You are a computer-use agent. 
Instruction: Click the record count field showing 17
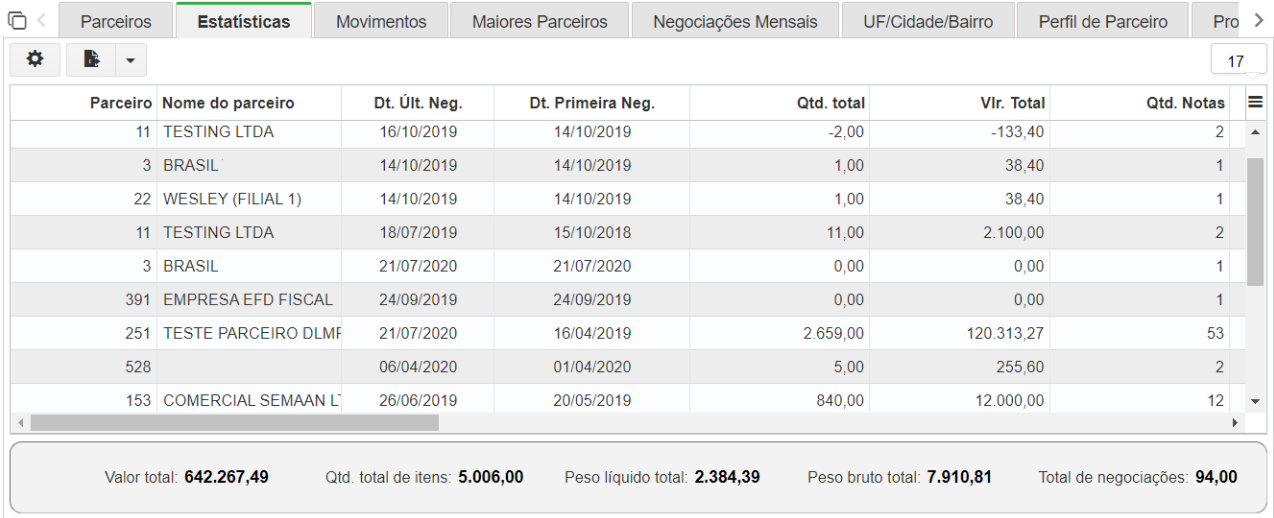click(1238, 61)
